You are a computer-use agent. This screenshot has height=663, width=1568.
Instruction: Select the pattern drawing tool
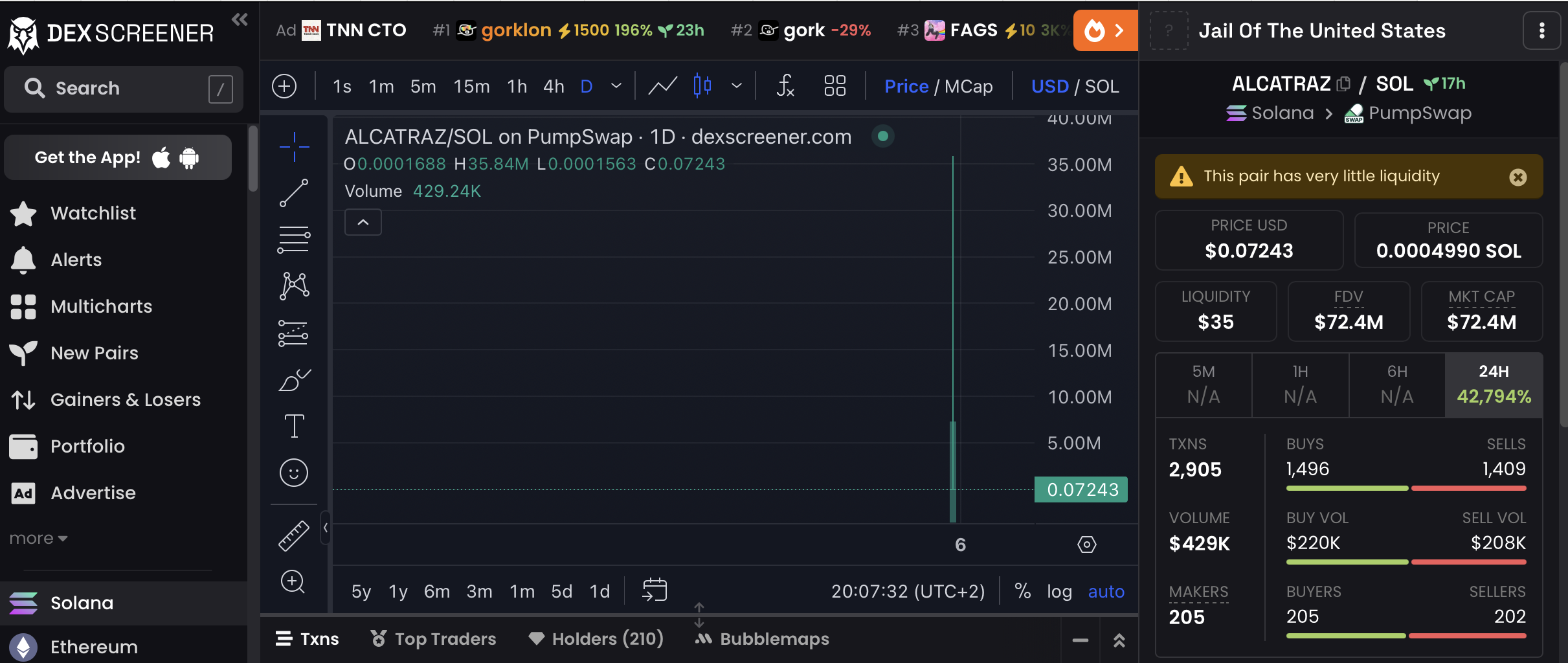294,286
